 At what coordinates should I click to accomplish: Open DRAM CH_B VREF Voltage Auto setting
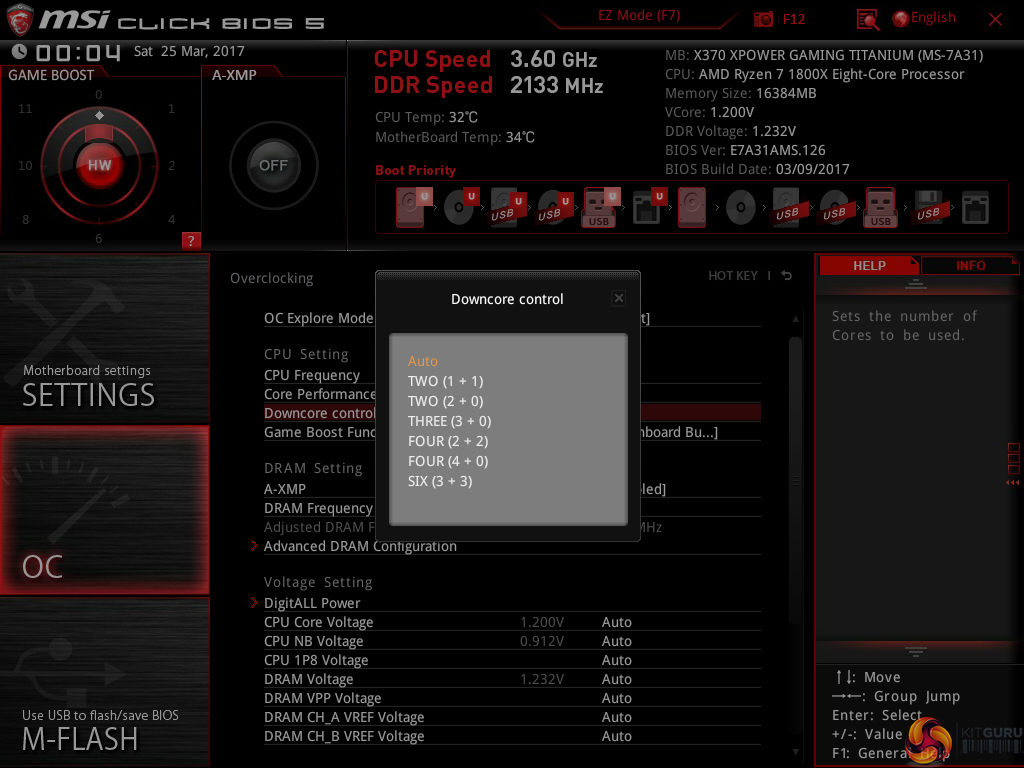(616, 736)
